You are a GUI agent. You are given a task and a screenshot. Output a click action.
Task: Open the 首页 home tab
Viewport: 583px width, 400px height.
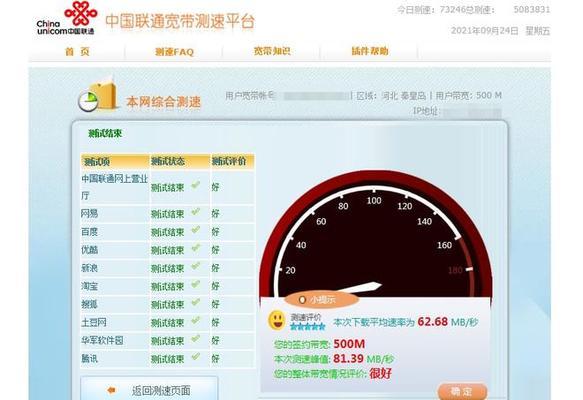(x=77, y=51)
